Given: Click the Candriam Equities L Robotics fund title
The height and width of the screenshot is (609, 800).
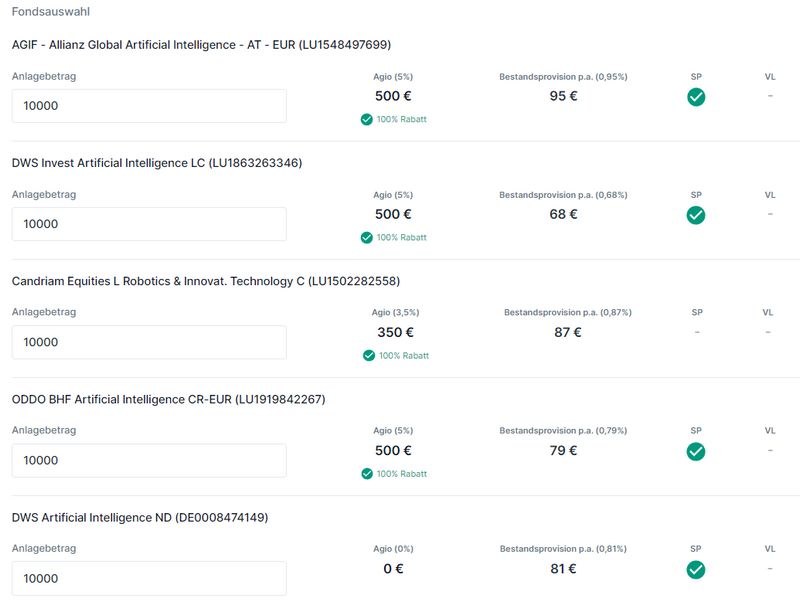Looking at the screenshot, I should tap(206, 281).
